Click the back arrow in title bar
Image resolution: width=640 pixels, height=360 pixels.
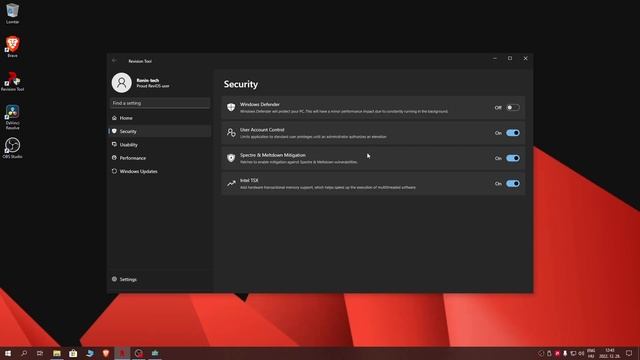click(114, 61)
